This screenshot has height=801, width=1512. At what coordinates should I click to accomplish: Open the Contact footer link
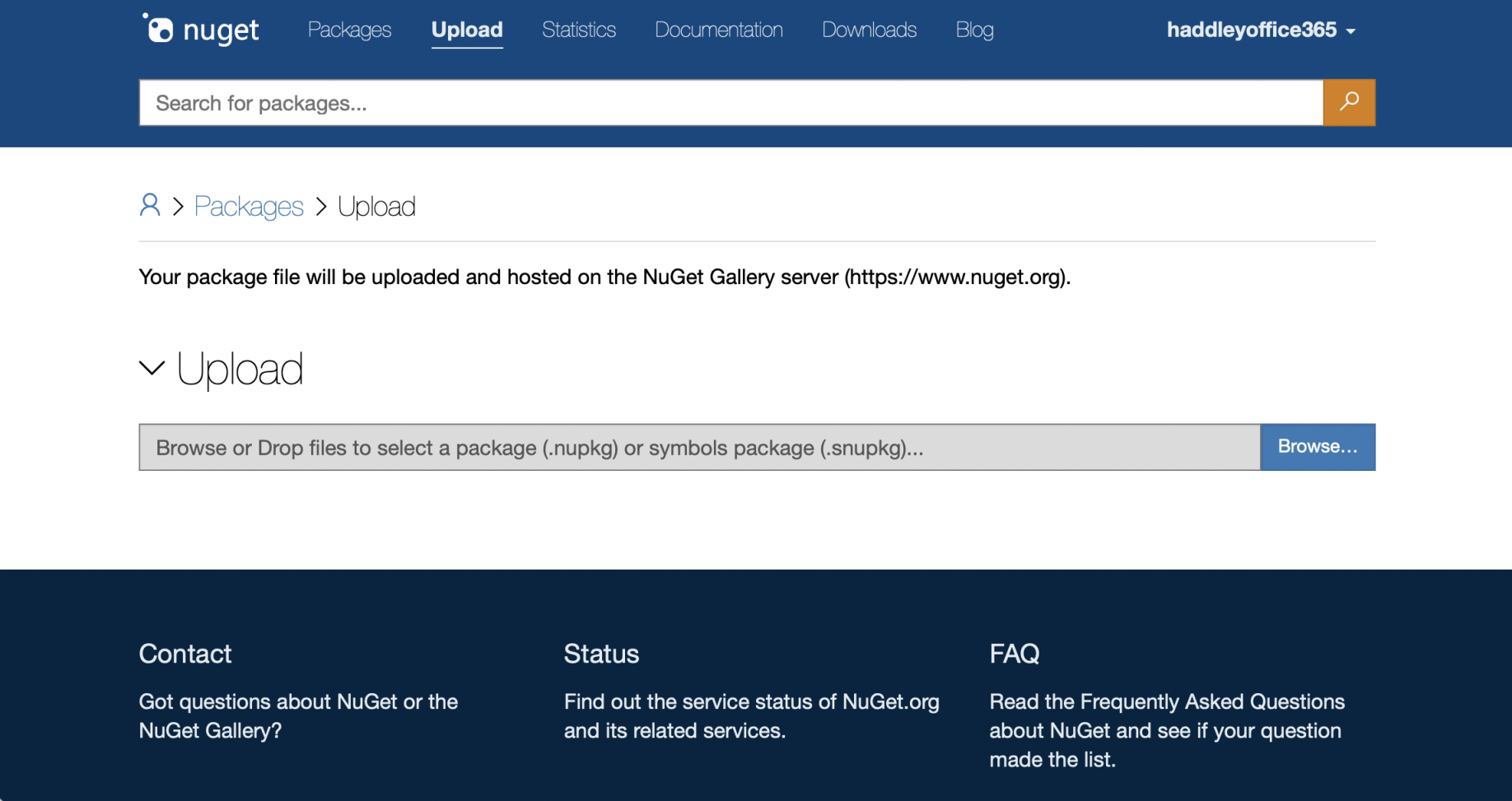185,654
